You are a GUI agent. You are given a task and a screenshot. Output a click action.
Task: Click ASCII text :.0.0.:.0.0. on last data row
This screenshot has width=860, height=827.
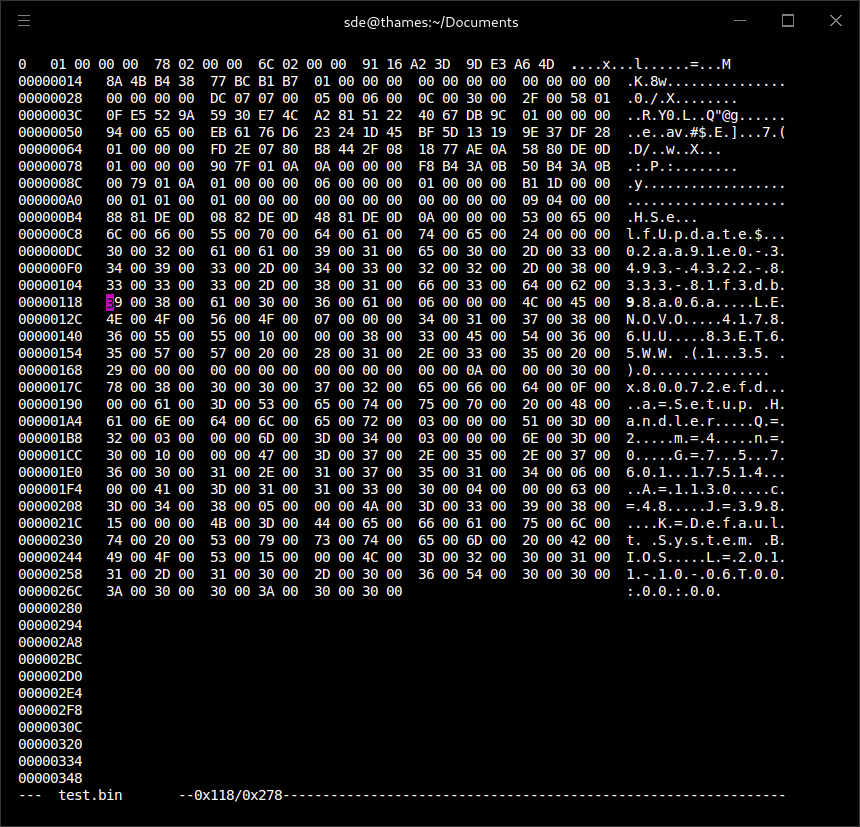point(674,591)
